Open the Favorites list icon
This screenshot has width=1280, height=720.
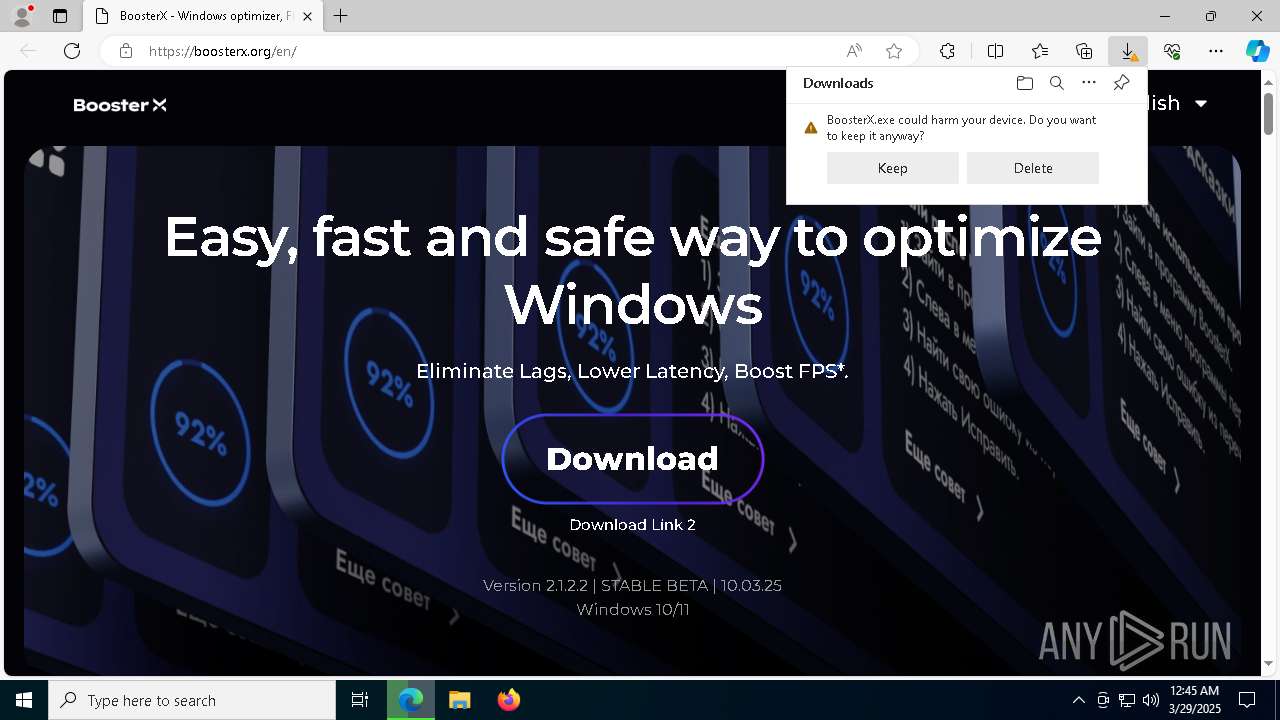coord(1040,51)
